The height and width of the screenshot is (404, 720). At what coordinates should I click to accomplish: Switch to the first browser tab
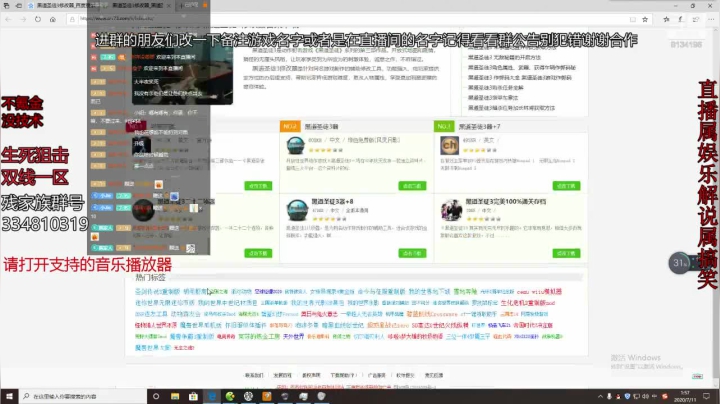pos(62,6)
